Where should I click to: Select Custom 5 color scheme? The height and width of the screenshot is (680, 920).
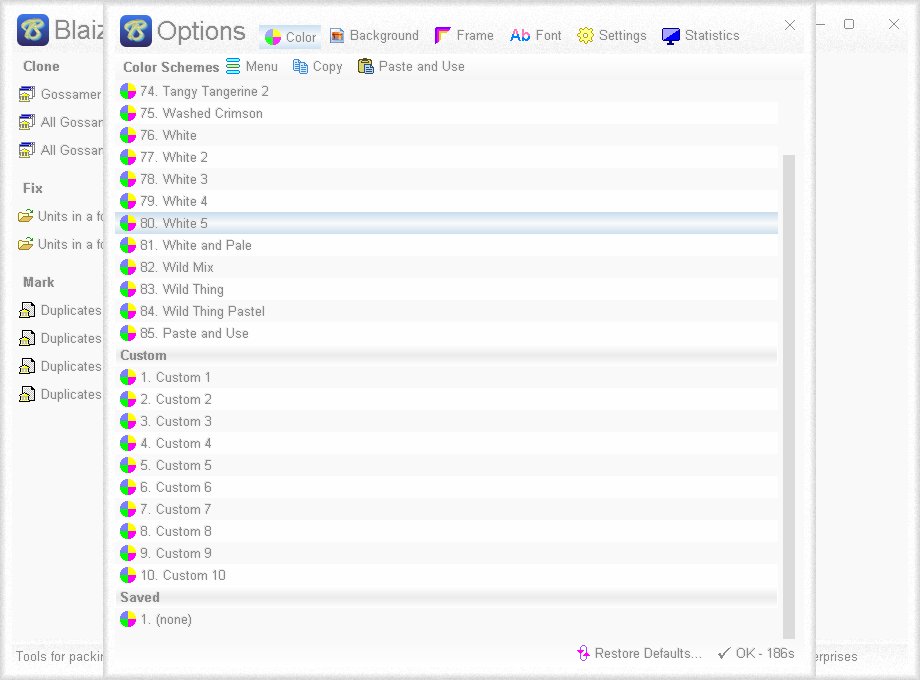click(x=447, y=465)
